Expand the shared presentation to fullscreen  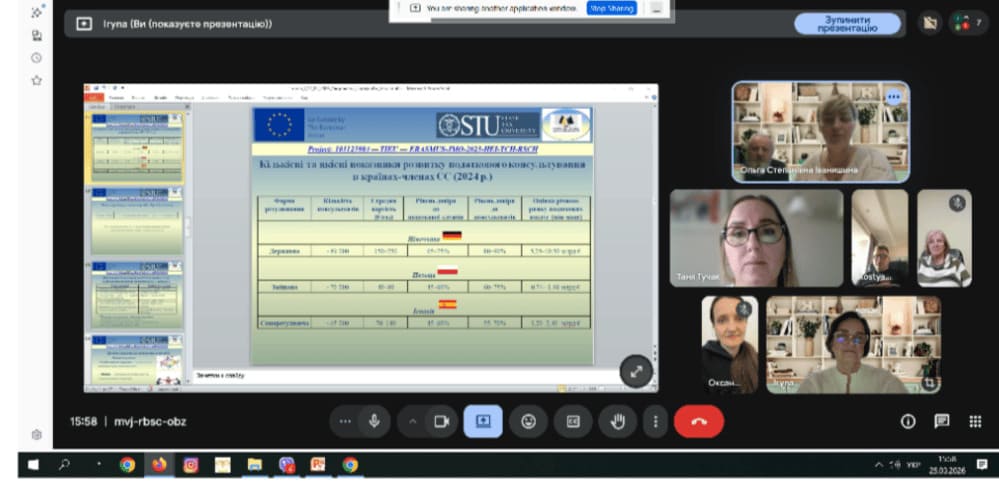[x=636, y=370]
